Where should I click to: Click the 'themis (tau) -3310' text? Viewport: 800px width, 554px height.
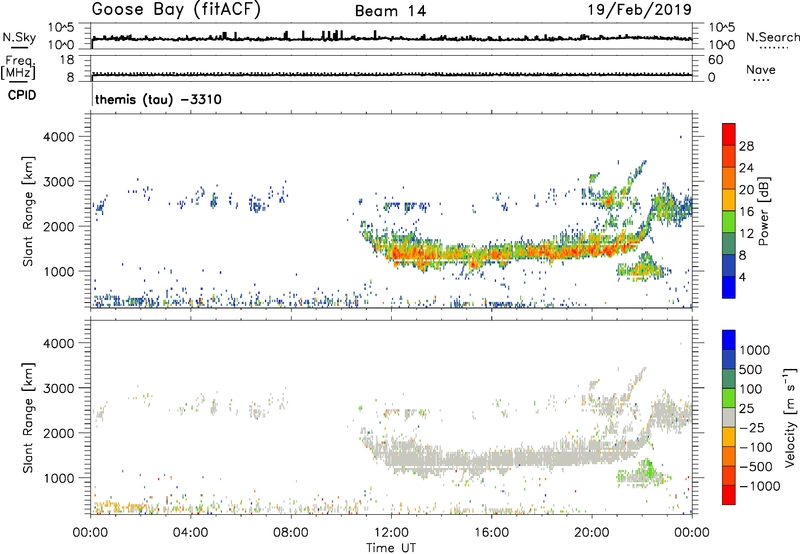(158, 99)
